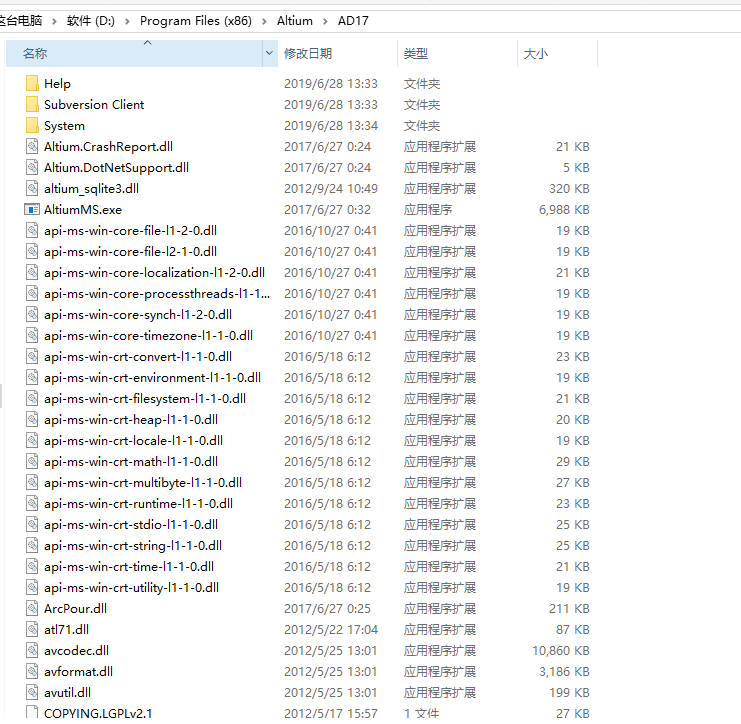Click the 199 KB size value
This screenshot has width=741, height=724.
[x=569, y=692]
